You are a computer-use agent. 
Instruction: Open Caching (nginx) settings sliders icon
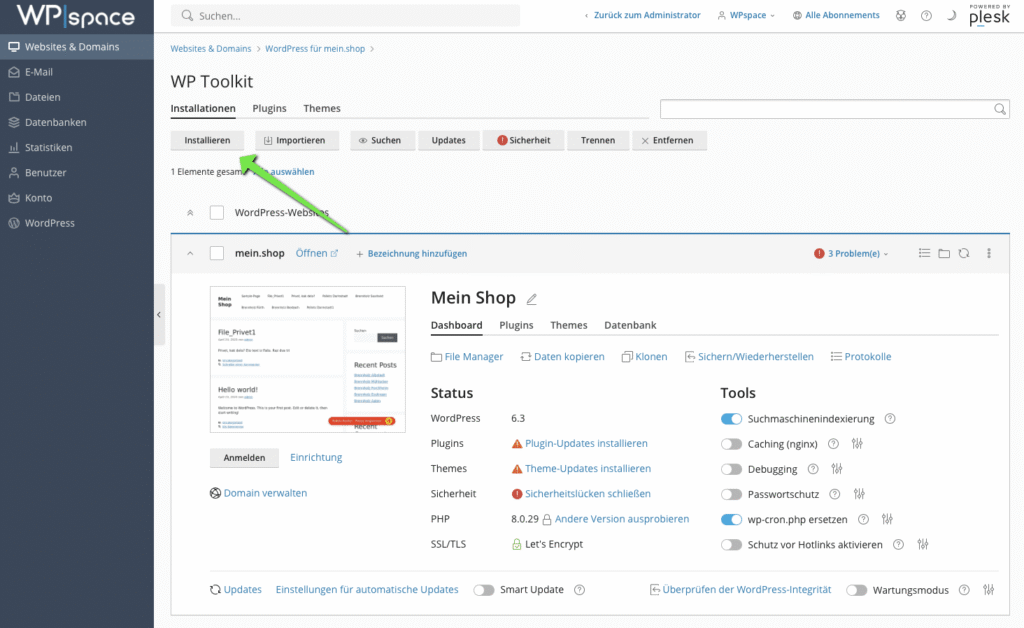[857, 444]
